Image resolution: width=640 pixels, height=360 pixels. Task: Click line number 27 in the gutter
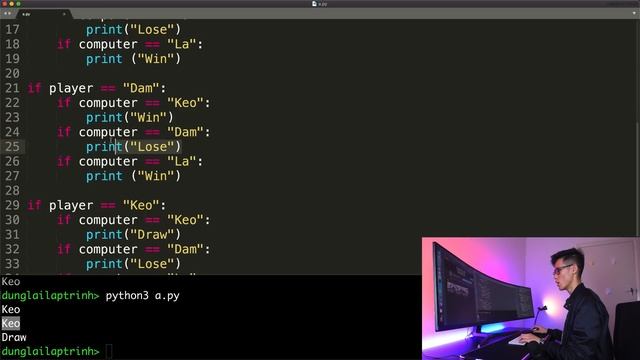pyautogui.click(x=12, y=176)
